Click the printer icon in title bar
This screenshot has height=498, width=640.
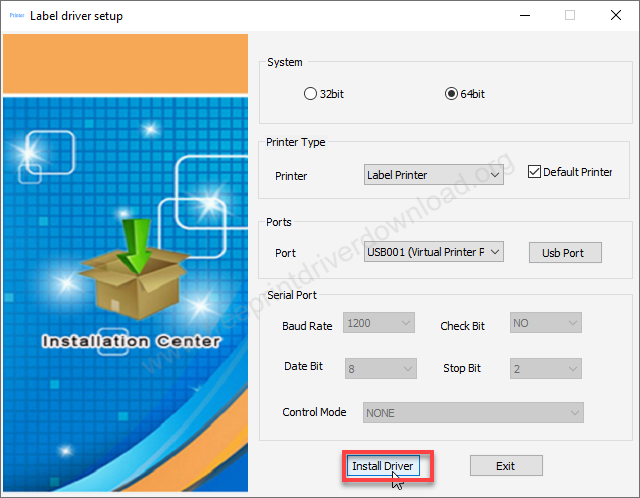tap(15, 16)
